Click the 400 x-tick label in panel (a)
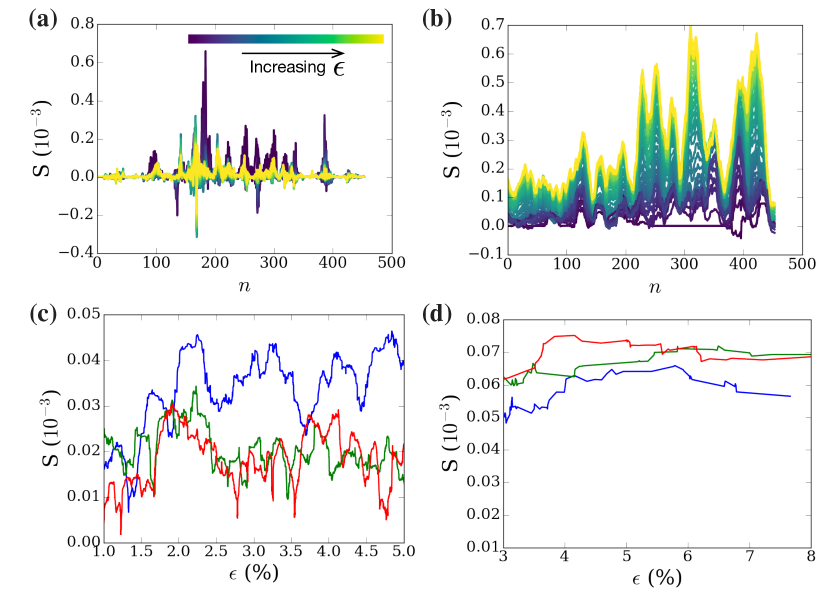830x602 pixels. (332, 263)
